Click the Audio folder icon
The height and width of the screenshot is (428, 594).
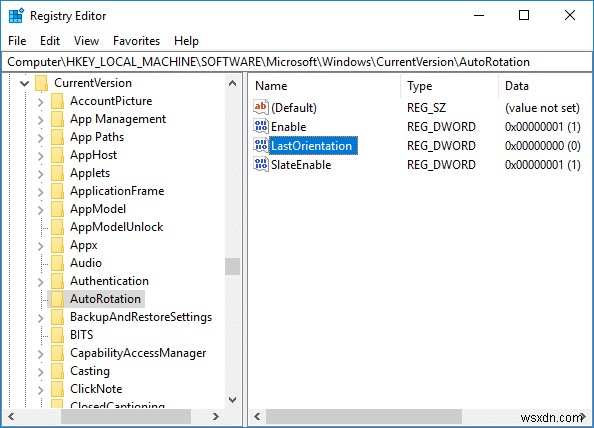point(57,263)
